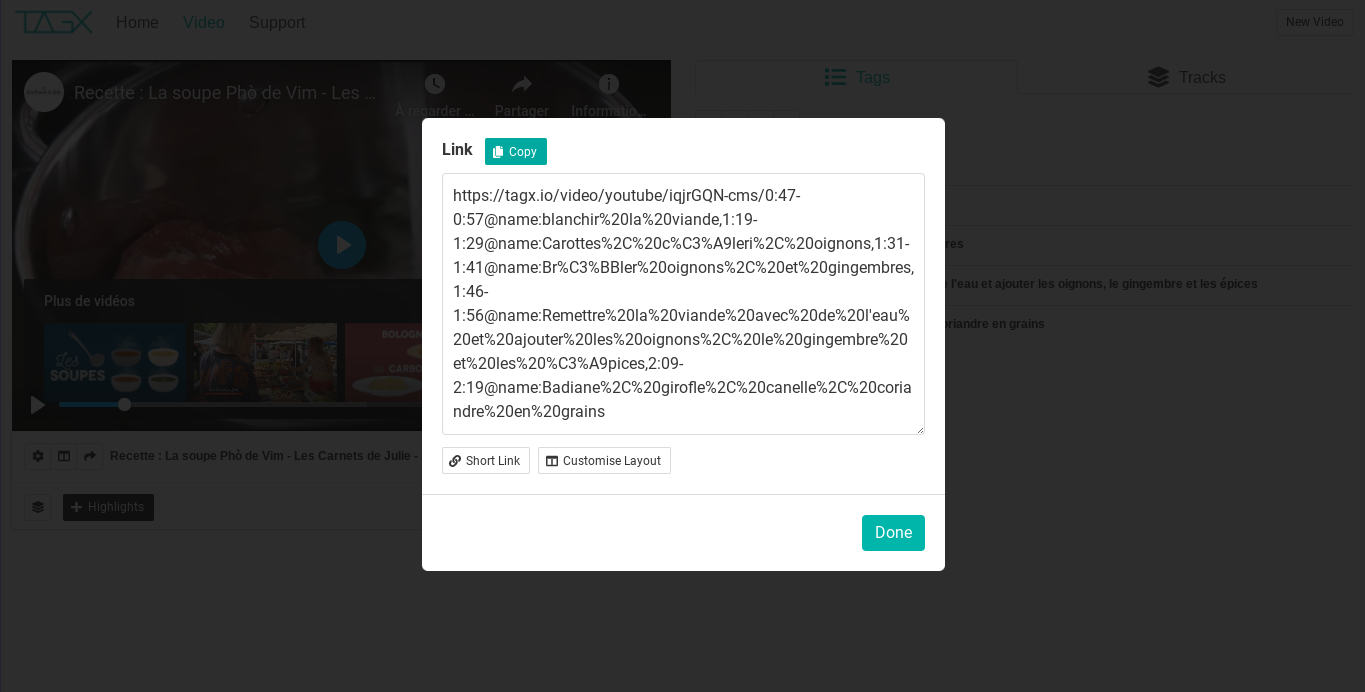Open the Video nav item
Image resolution: width=1365 pixels, height=692 pixels.
tap(204, 22)
